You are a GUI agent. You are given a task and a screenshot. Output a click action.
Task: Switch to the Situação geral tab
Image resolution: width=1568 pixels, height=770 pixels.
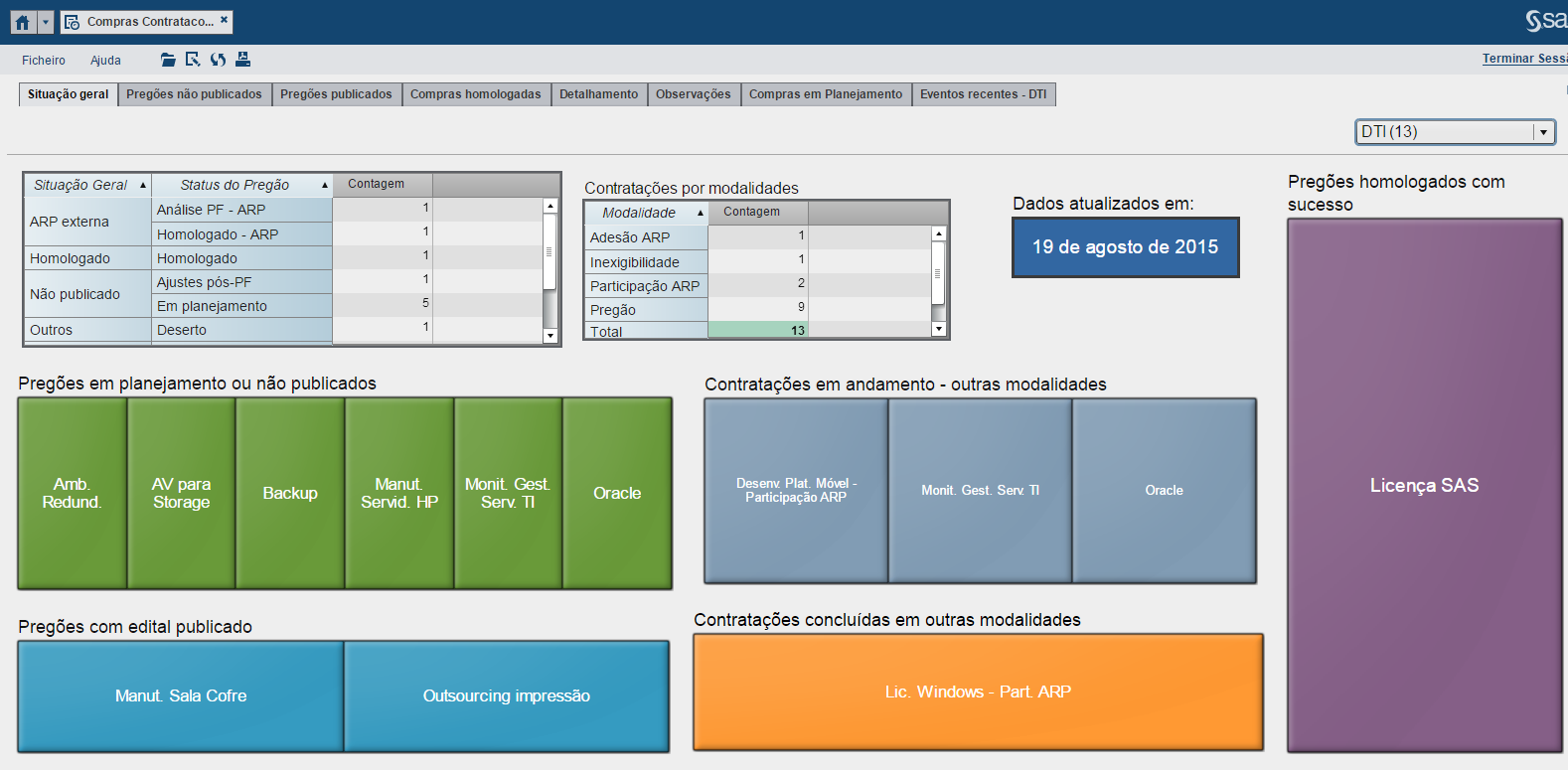tap(69, 94)
